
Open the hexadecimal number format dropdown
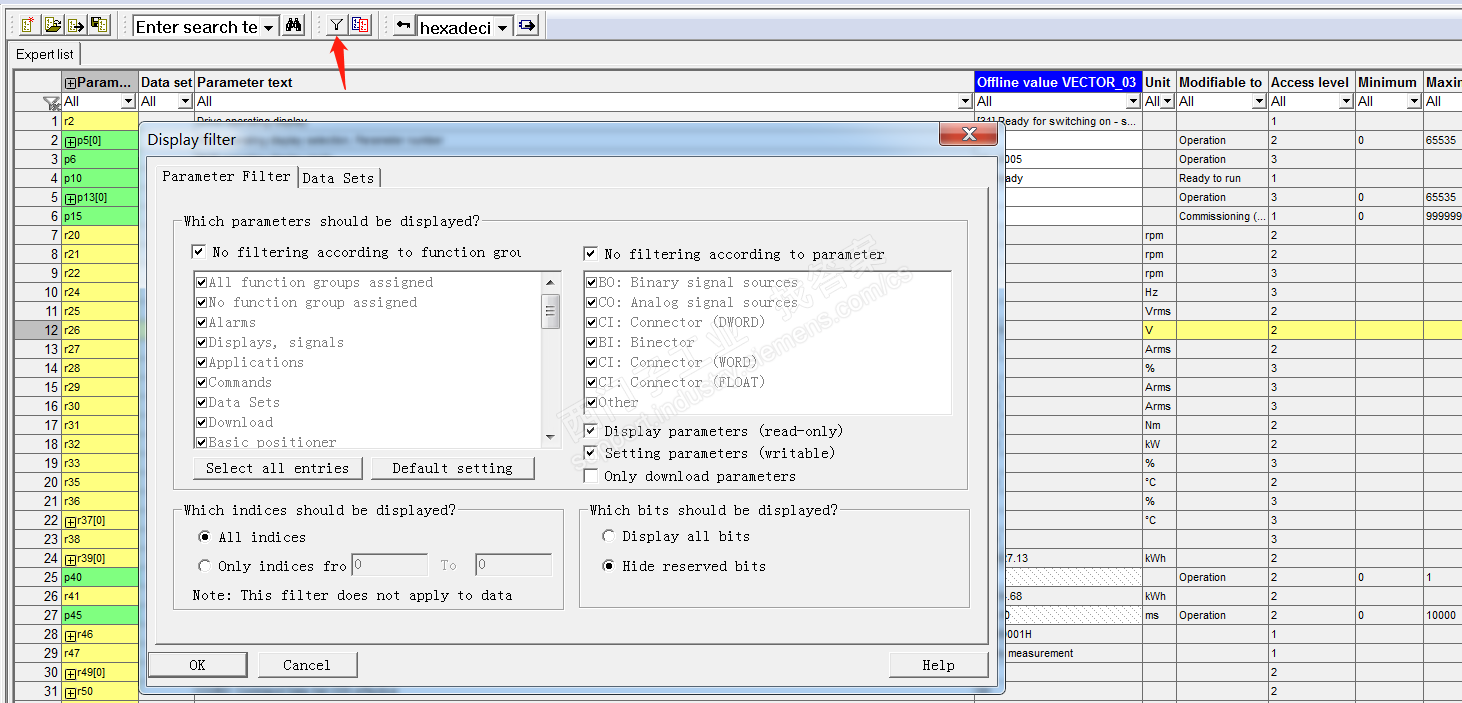point(503,27)
